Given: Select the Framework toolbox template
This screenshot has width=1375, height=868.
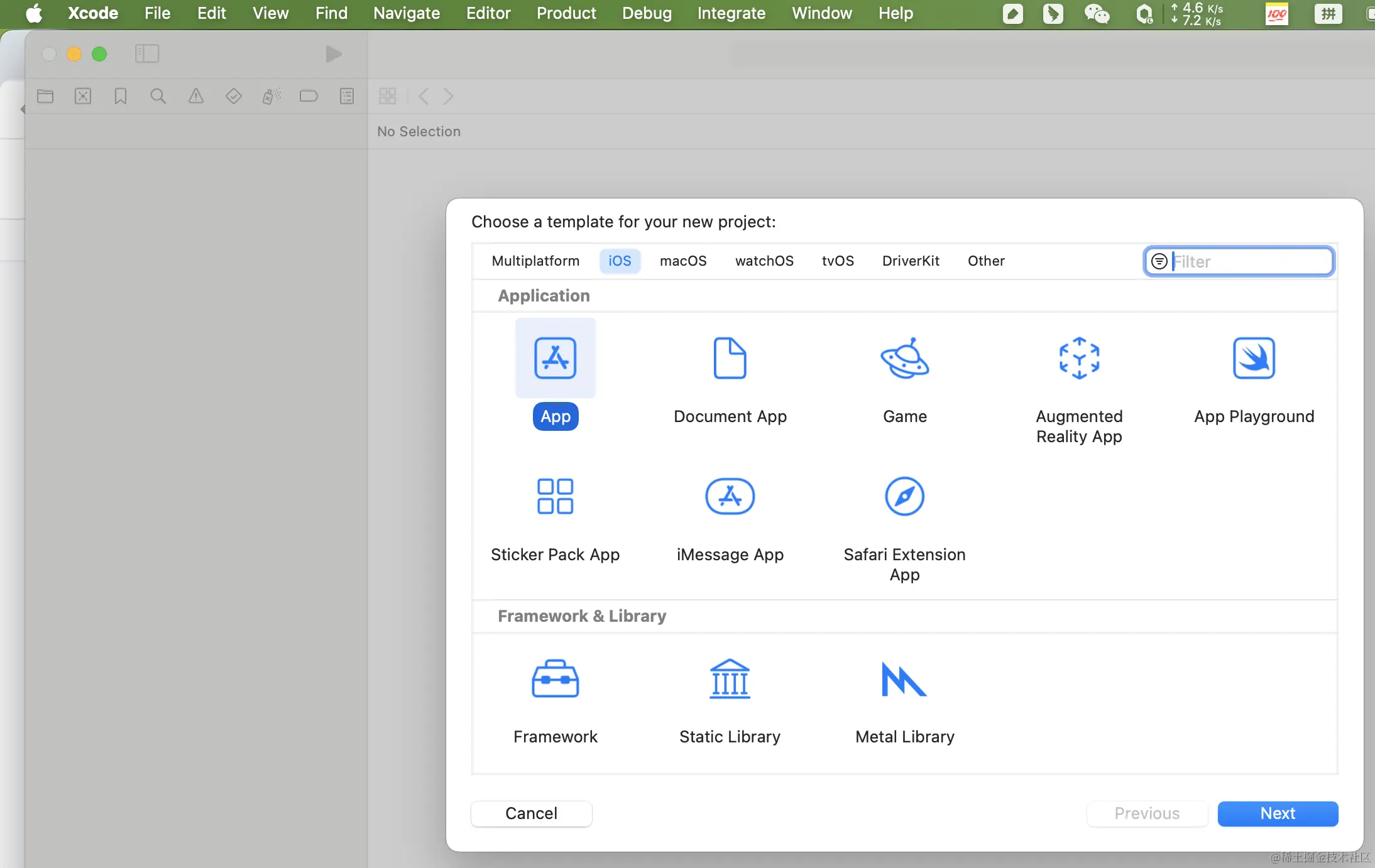Looking at the screenshot, I should pos(555,680).
